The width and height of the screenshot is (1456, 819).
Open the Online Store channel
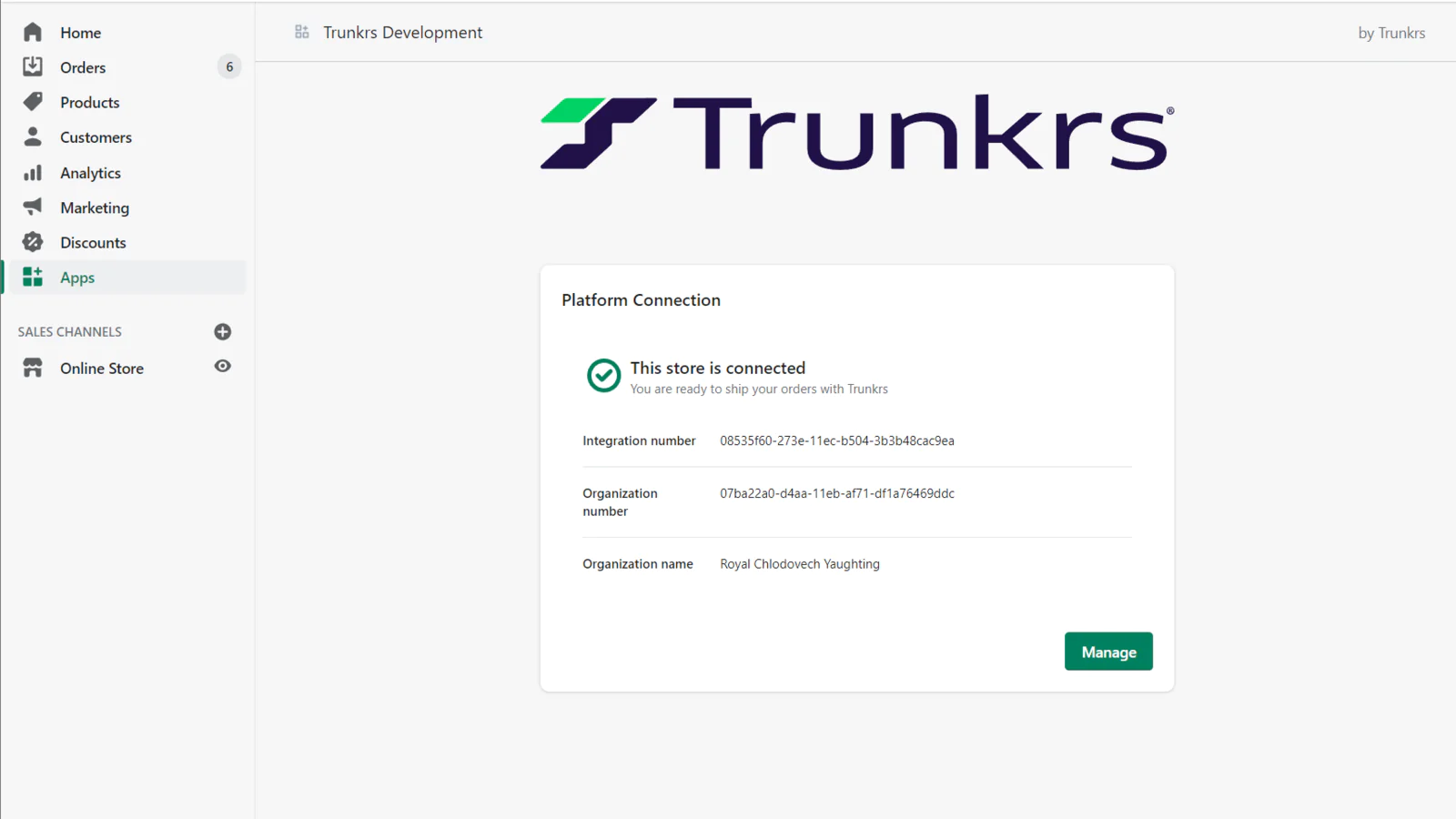click(102, 368)
